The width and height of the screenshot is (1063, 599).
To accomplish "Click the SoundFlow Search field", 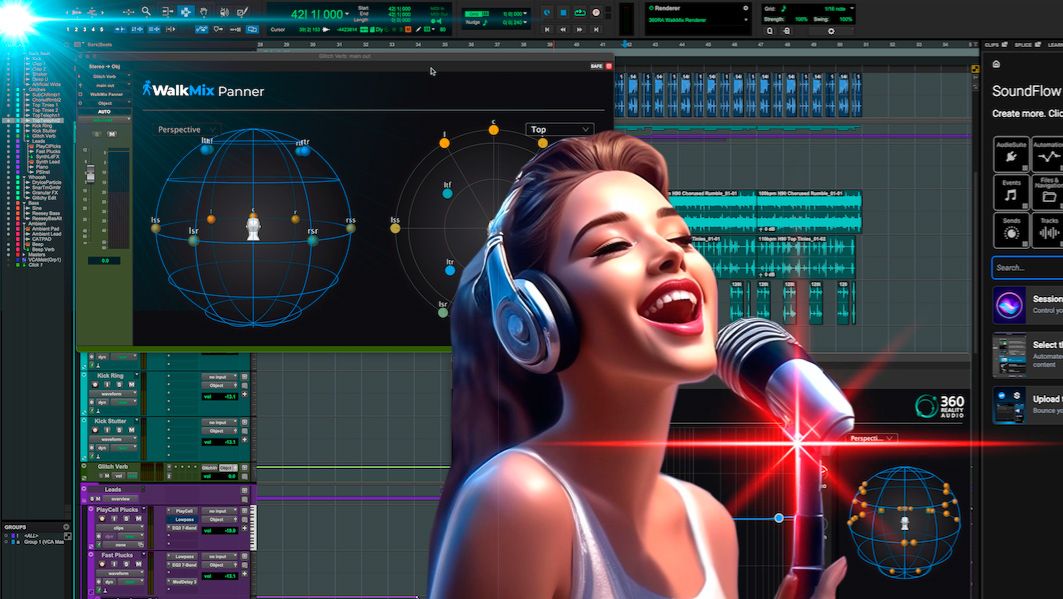I will tap(1028, 268).
